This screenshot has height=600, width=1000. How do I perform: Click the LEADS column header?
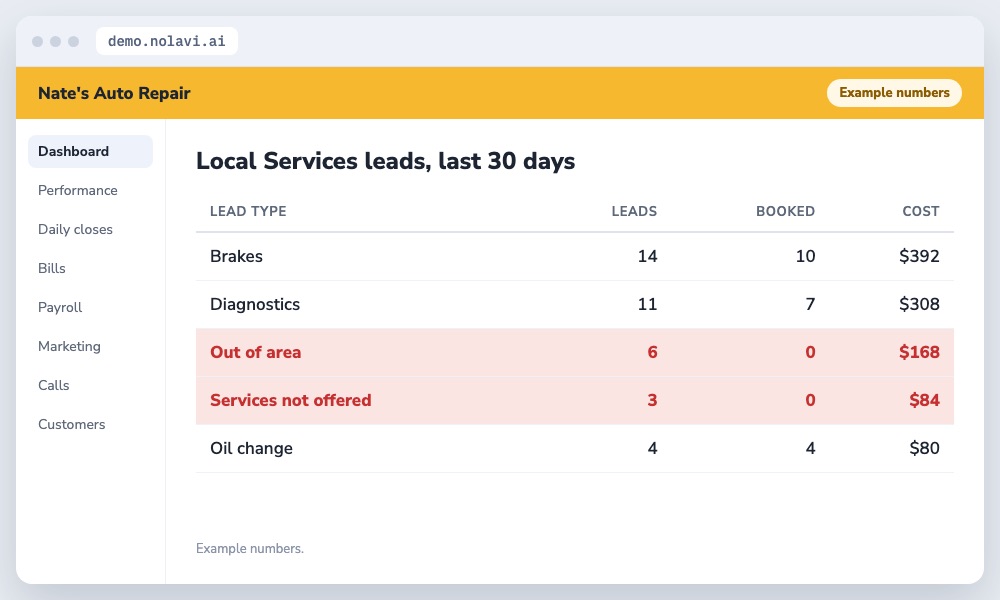coord(634,211)
